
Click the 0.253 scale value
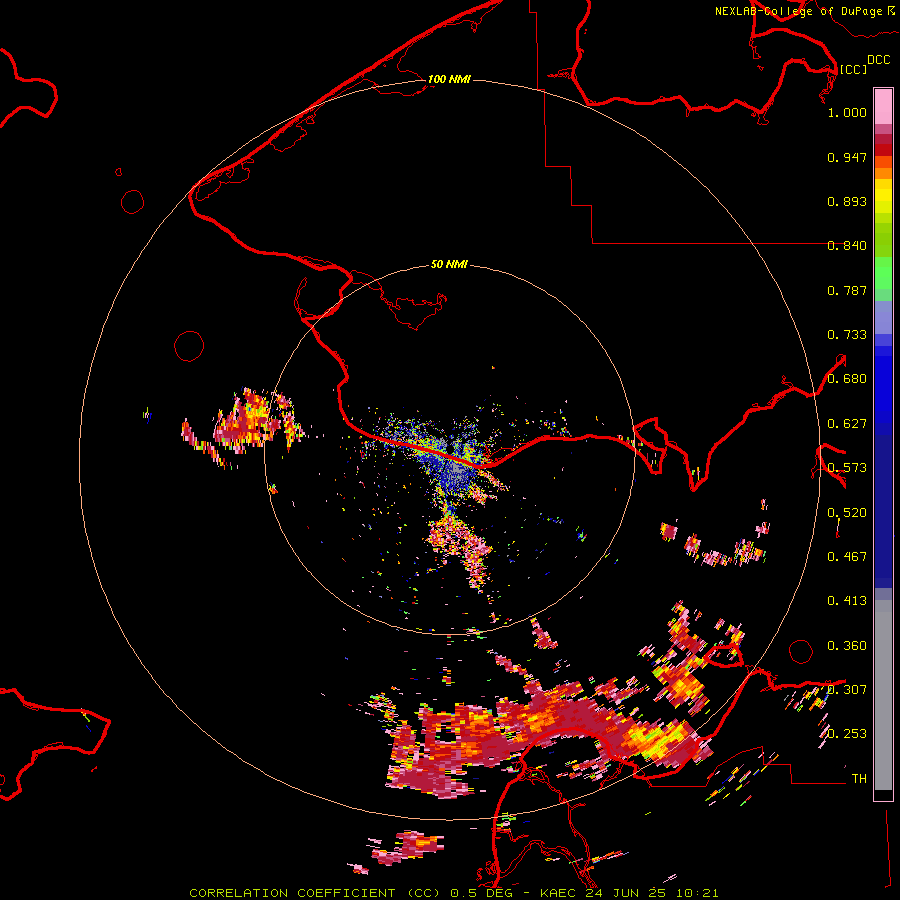click(x=847, y=734)
